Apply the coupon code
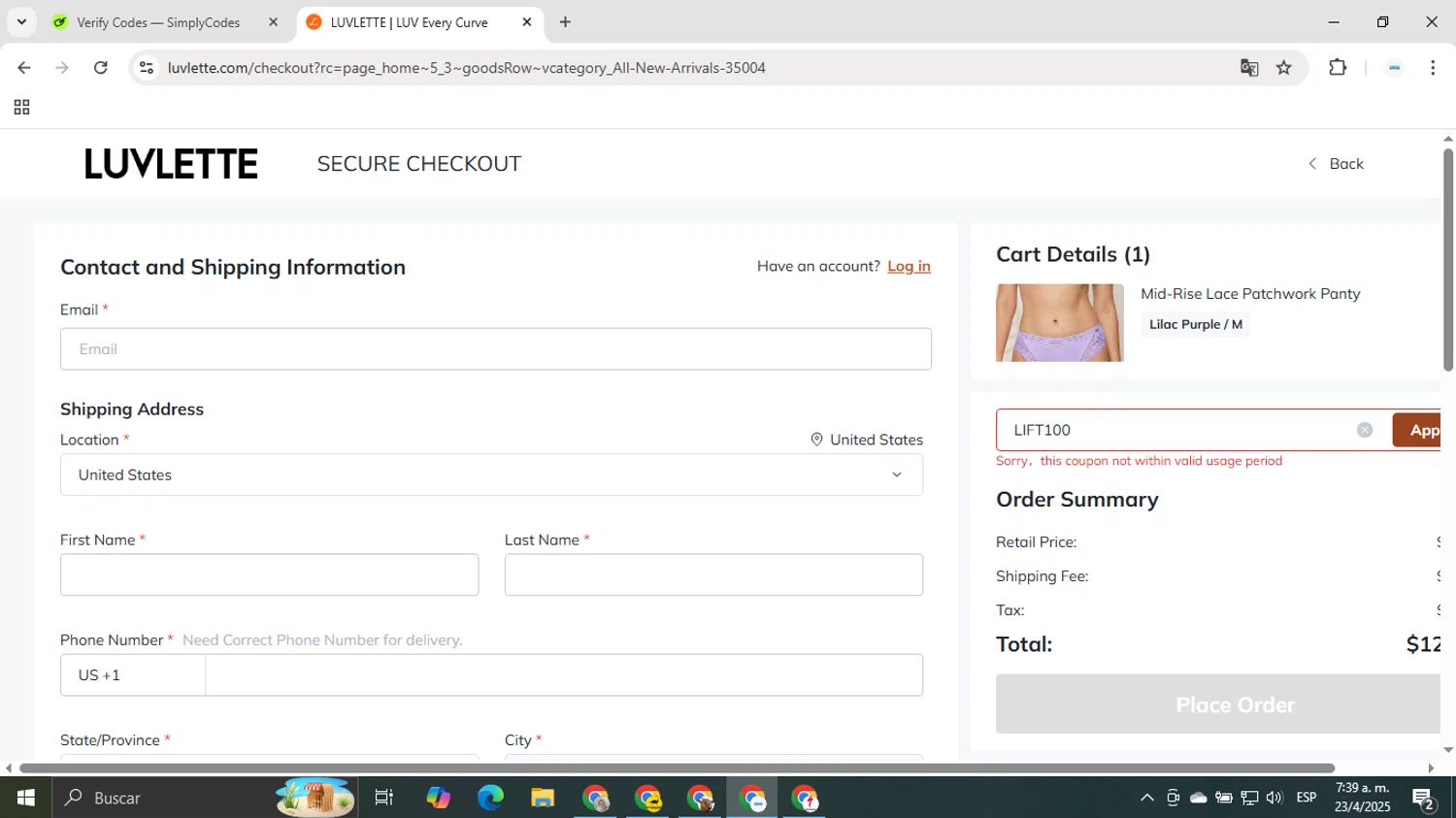 (x=1417, y=430)
